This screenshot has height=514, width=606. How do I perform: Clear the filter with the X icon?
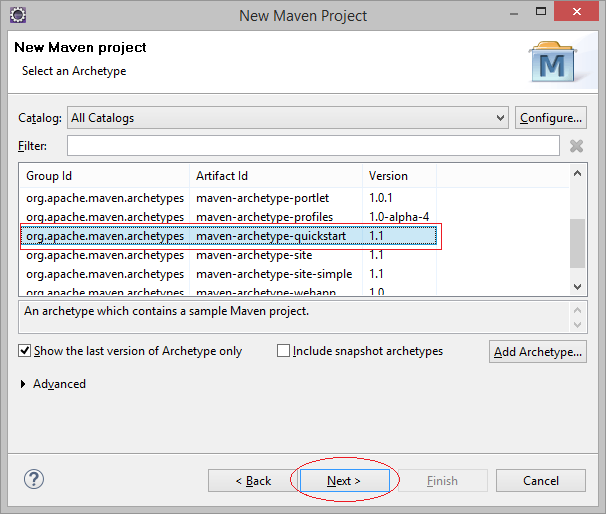pos(576,146)
